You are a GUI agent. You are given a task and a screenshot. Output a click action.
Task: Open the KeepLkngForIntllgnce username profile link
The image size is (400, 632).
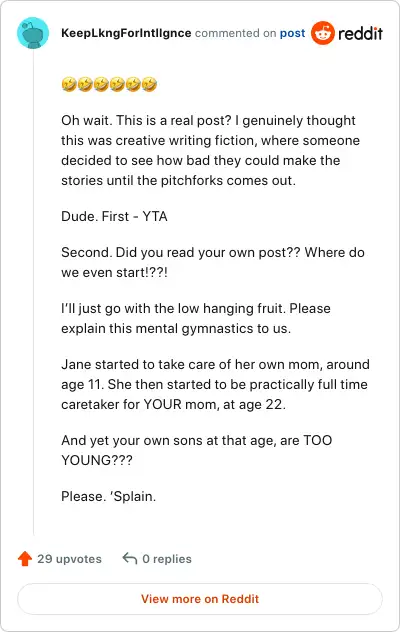pos(126,33)
